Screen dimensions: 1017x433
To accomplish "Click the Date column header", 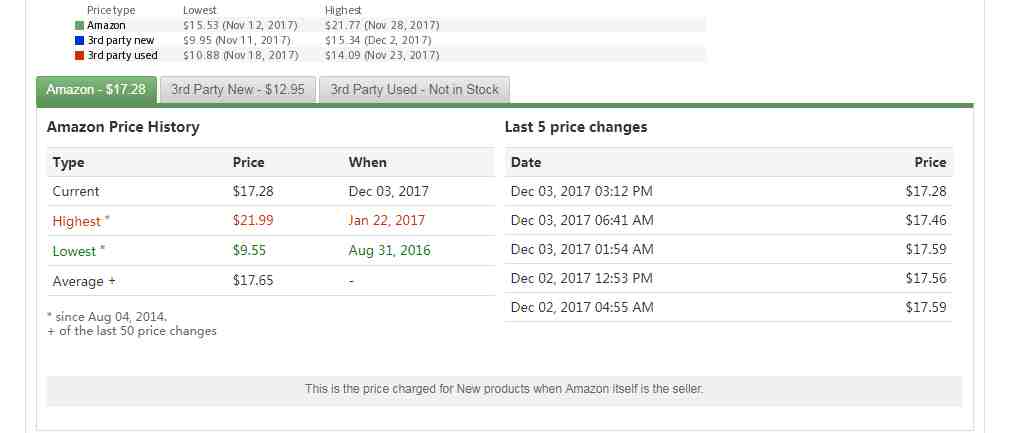I will pos(526,163).
